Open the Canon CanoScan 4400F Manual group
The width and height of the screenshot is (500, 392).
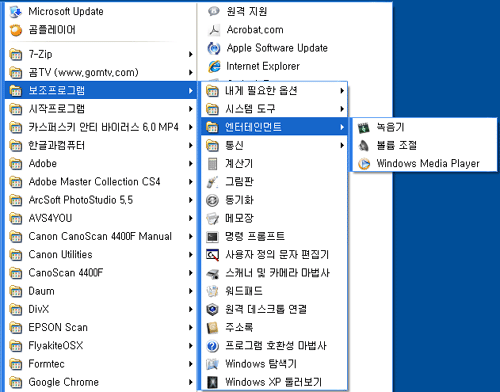[x=101, y=236]
